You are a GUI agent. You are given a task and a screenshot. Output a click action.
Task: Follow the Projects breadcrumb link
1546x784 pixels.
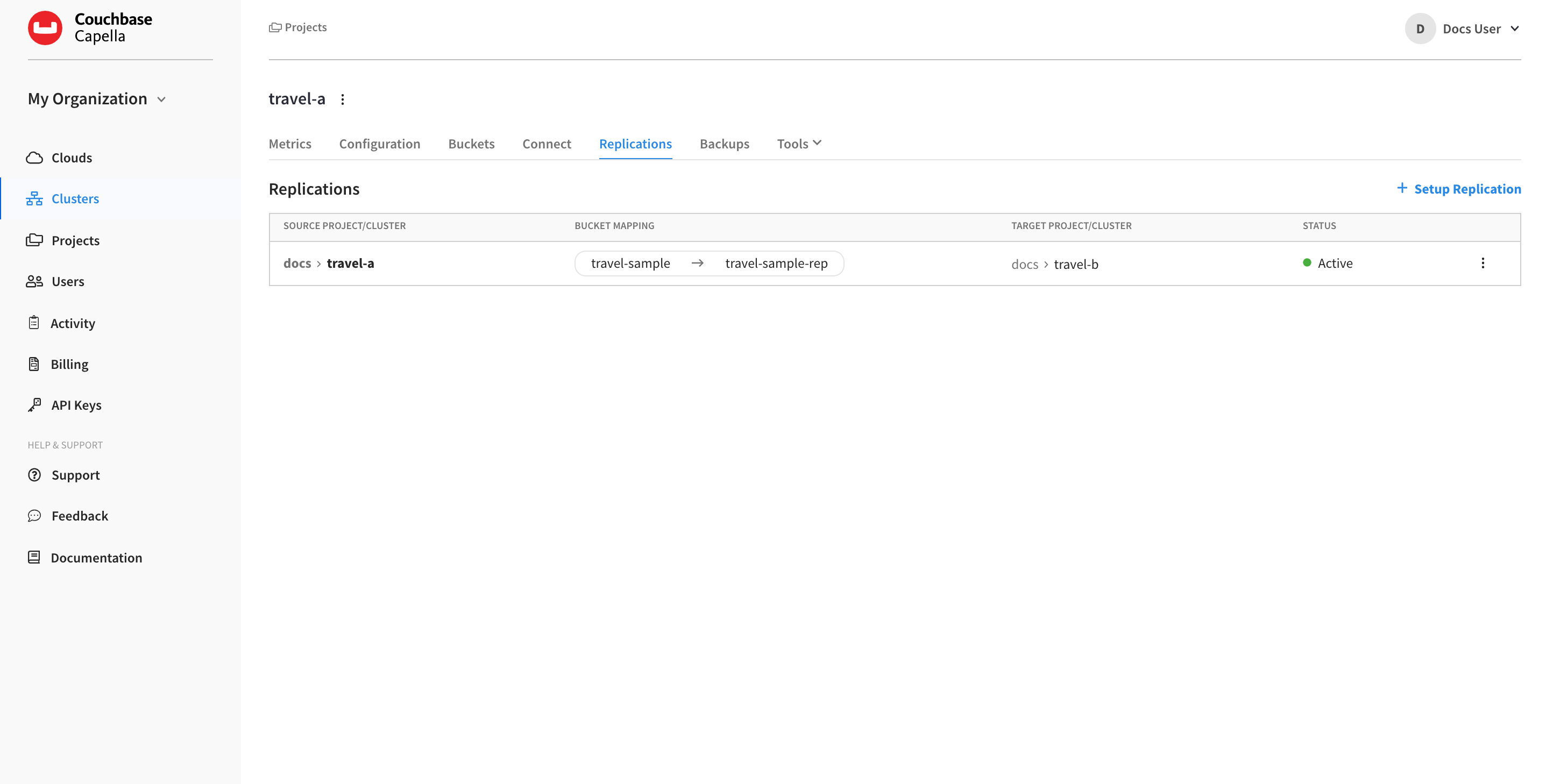(x=306, y=27)
